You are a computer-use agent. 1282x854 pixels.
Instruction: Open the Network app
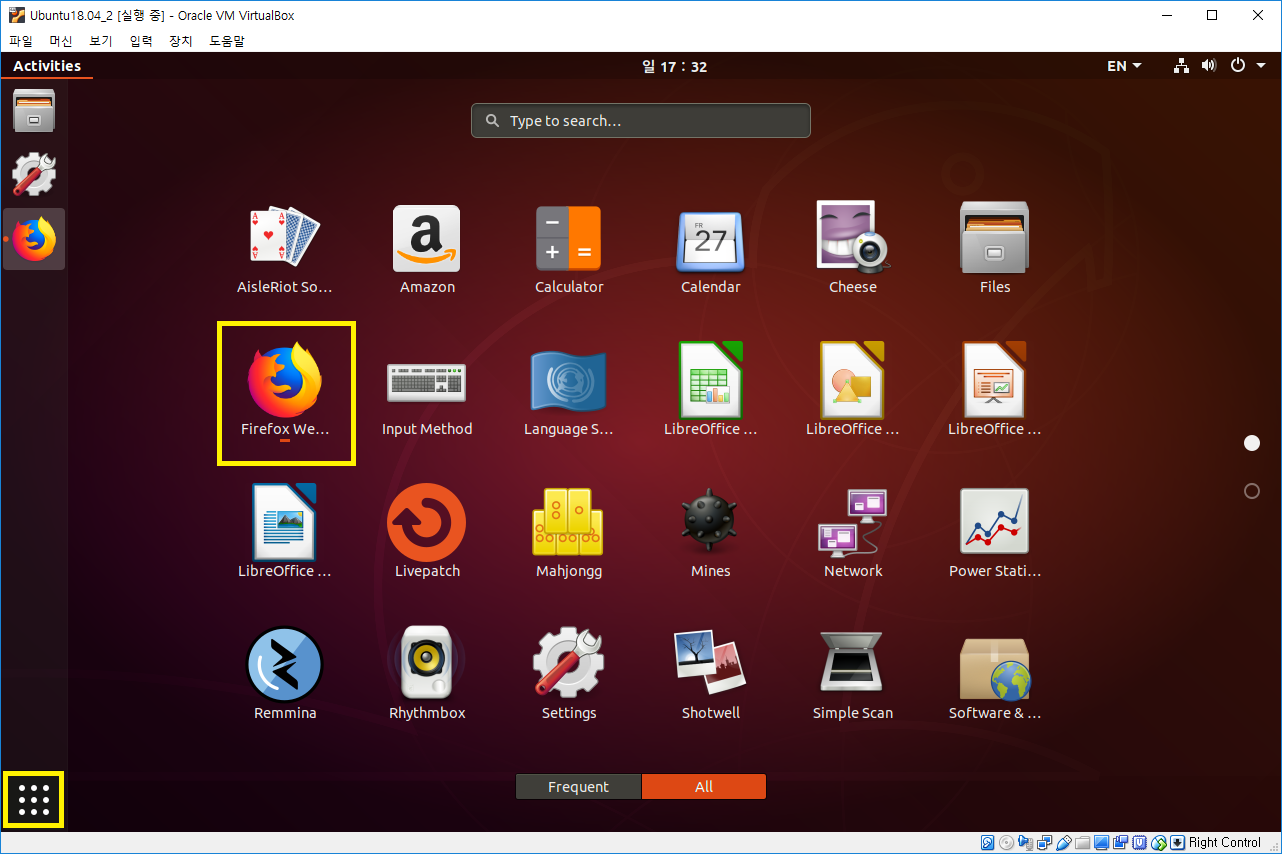(x=853, y=534)
